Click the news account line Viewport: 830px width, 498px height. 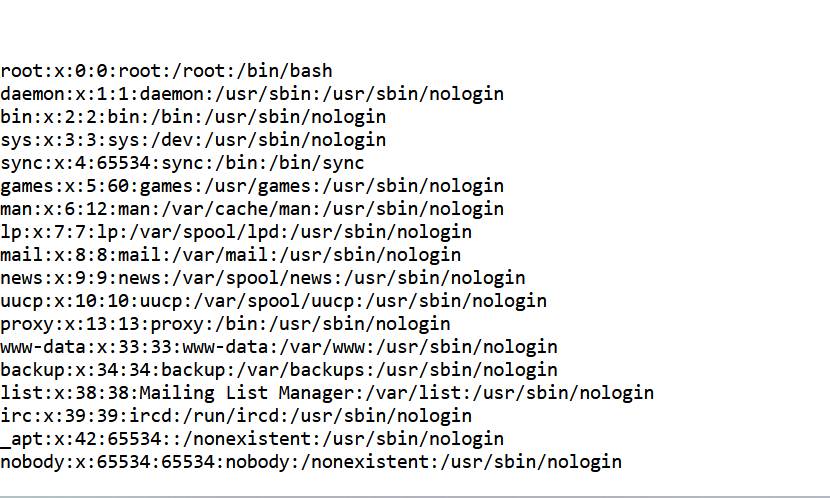click(260, 278)
